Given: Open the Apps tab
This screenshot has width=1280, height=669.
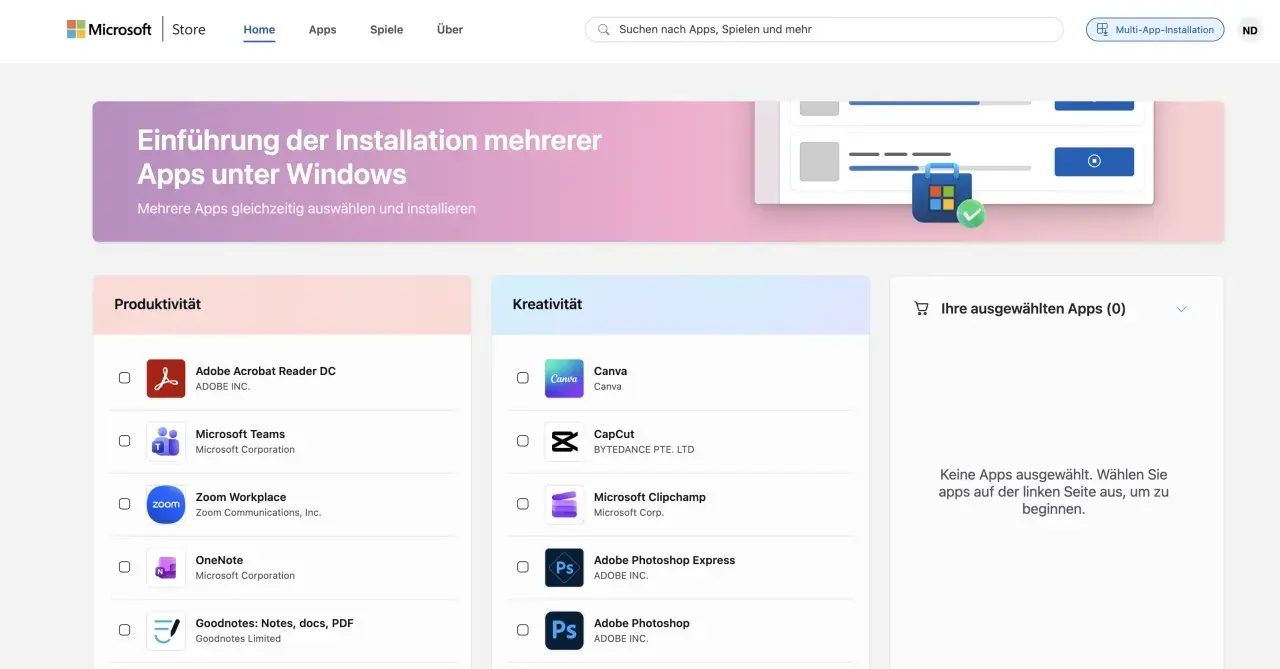Looking at the screenshot, I should point(322,30).
